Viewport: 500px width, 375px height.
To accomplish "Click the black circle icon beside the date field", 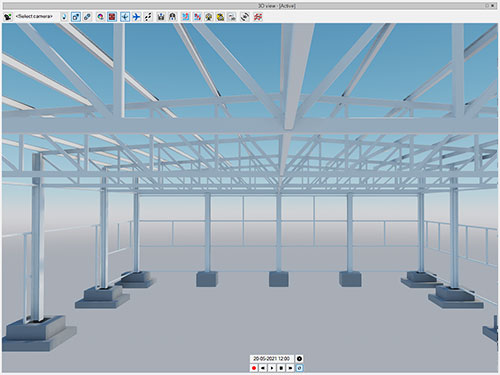I will (299, 359).
